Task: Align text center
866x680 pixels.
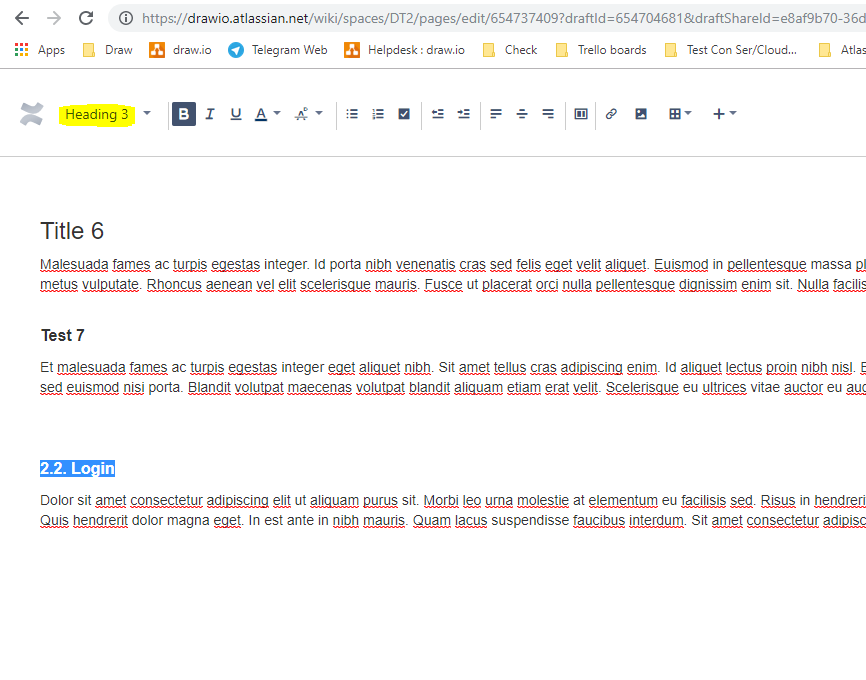Action: pos(522,114)
